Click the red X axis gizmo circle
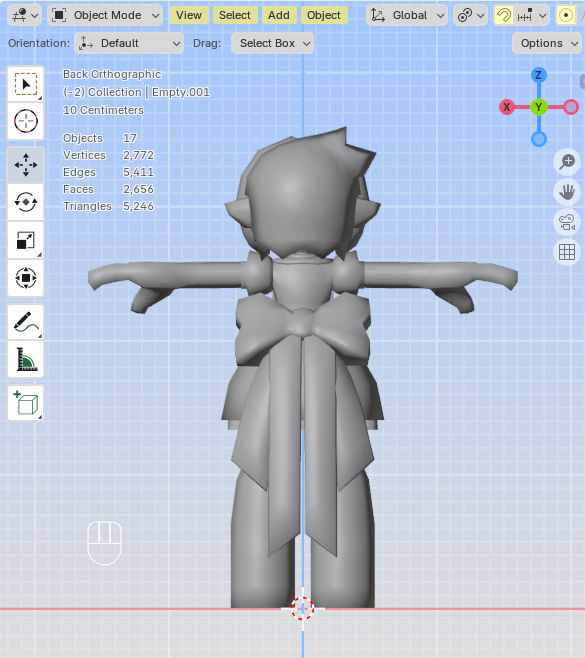This screenshot has height=658, width=585. (507, 107)
